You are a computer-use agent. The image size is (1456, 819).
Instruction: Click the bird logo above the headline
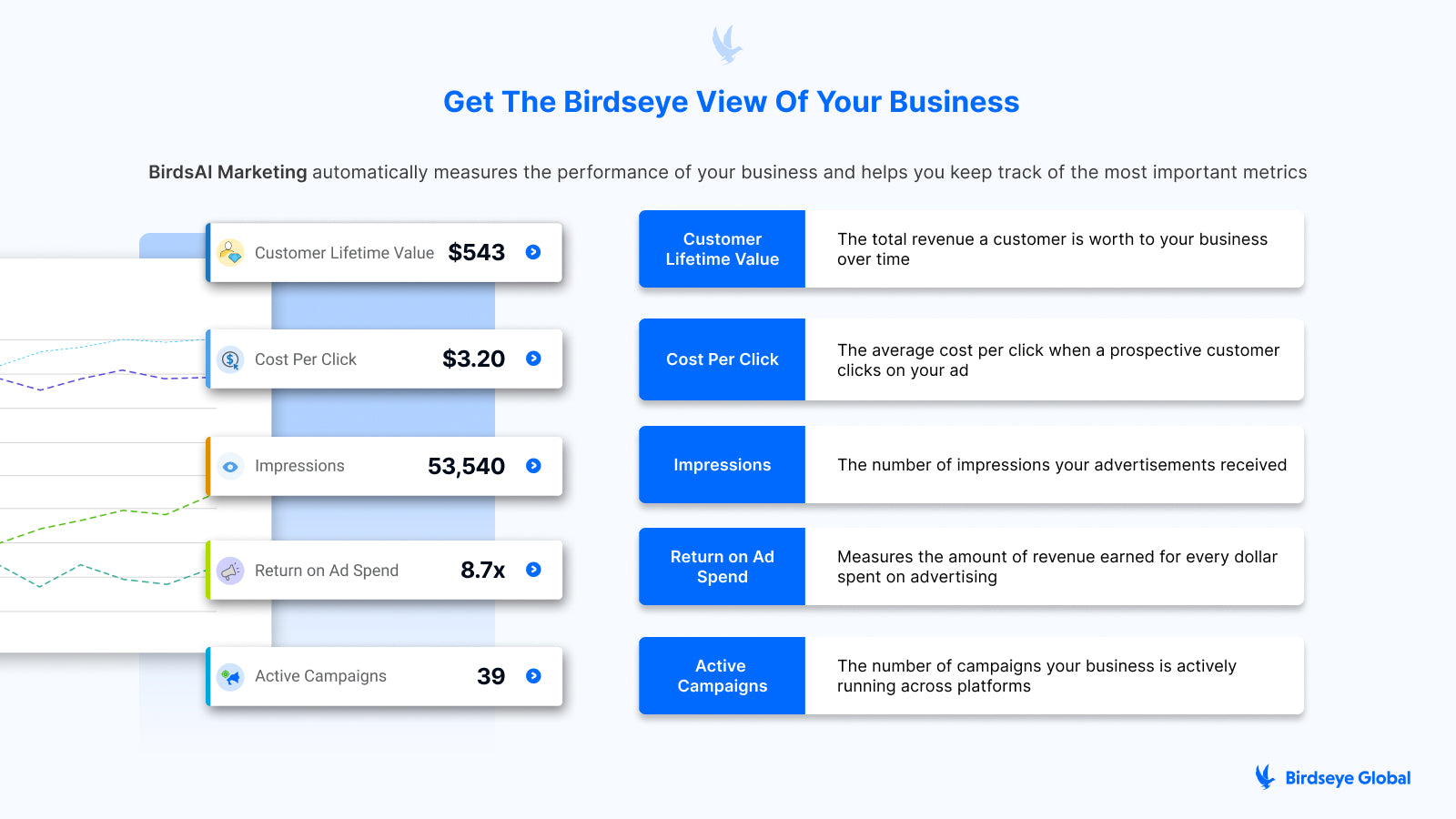tap(727, 45)
